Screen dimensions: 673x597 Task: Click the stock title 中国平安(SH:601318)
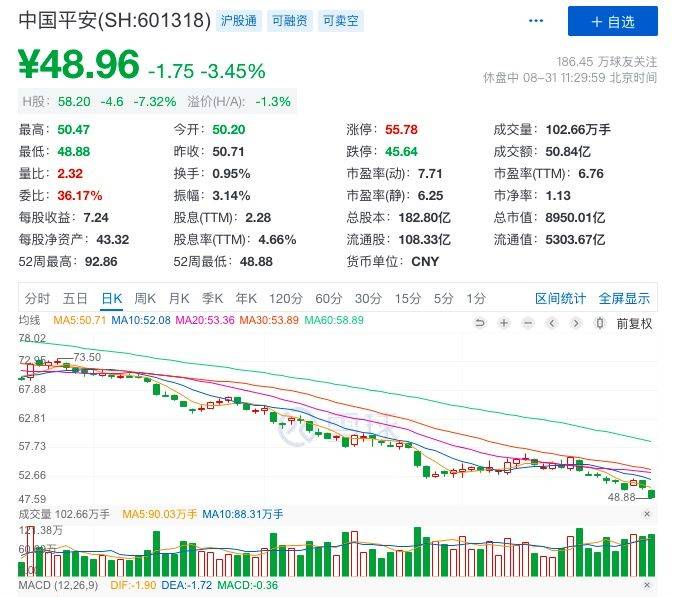(115, 20)
